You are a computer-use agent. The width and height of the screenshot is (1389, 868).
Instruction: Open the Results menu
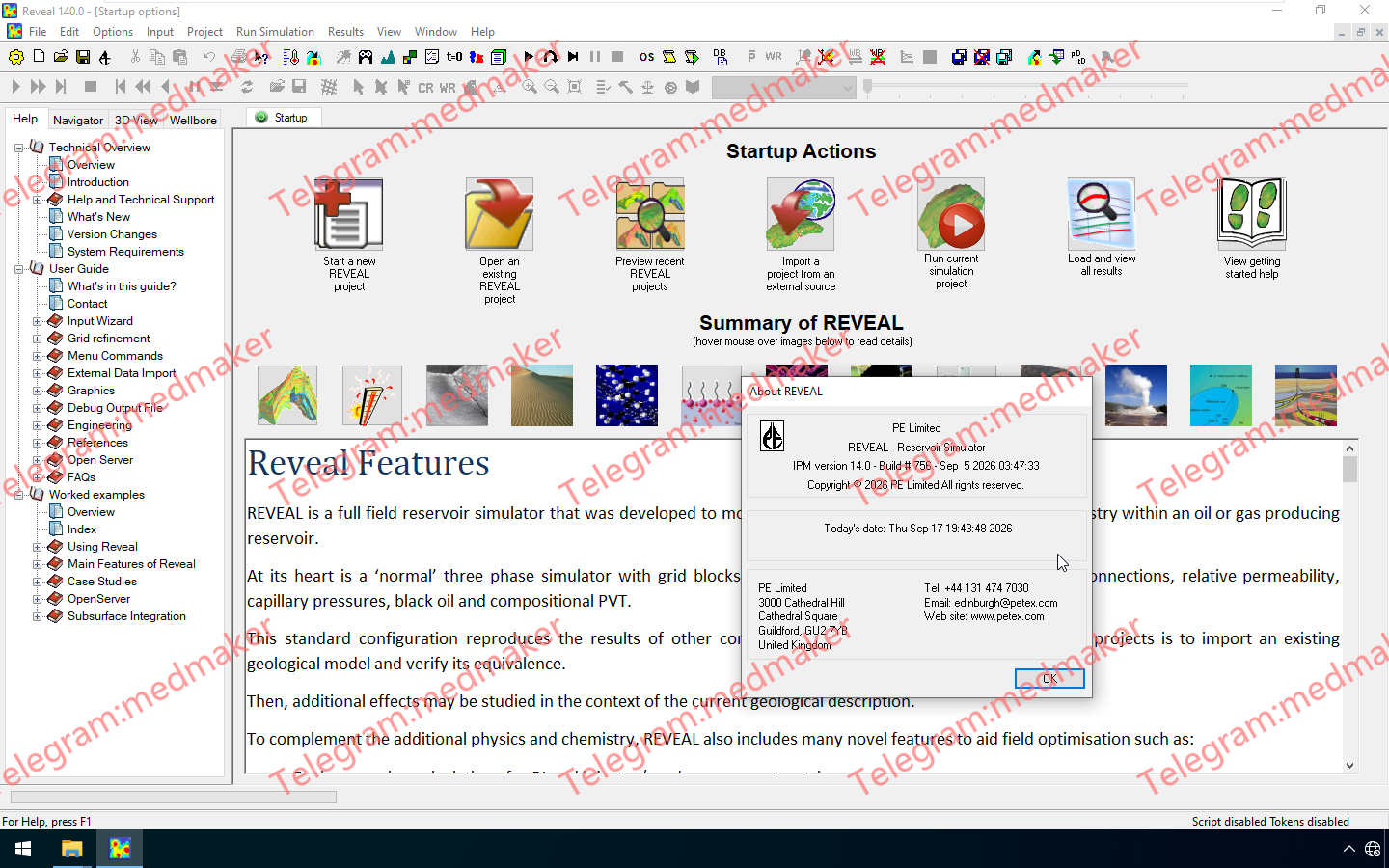(x=345, y=32)
